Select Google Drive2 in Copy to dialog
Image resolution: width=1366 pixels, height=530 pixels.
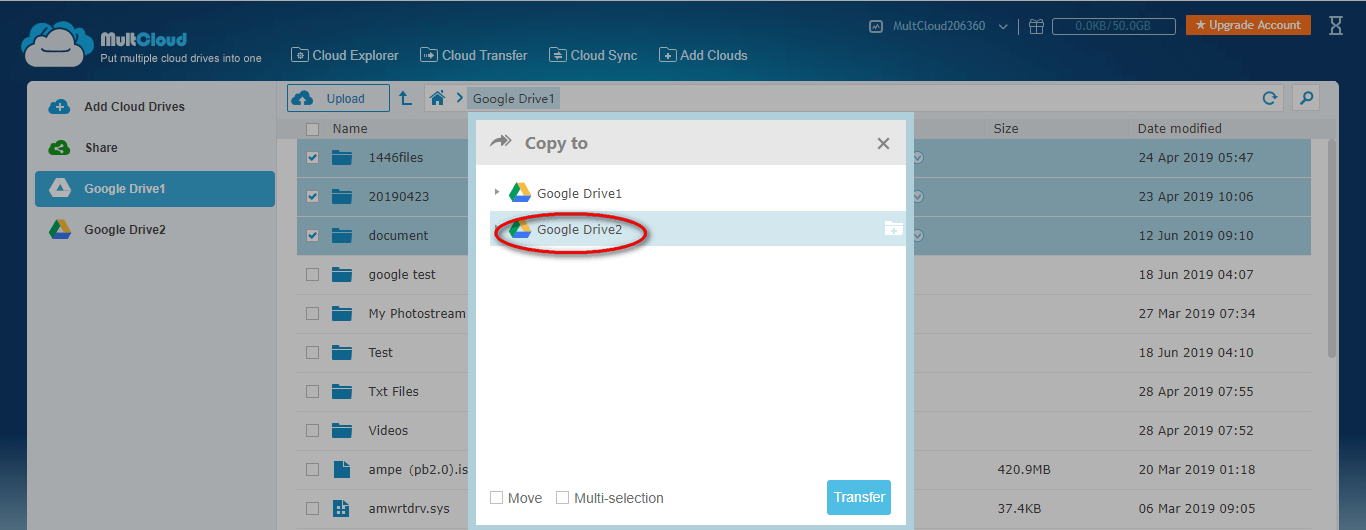click(x=579, y=230)
